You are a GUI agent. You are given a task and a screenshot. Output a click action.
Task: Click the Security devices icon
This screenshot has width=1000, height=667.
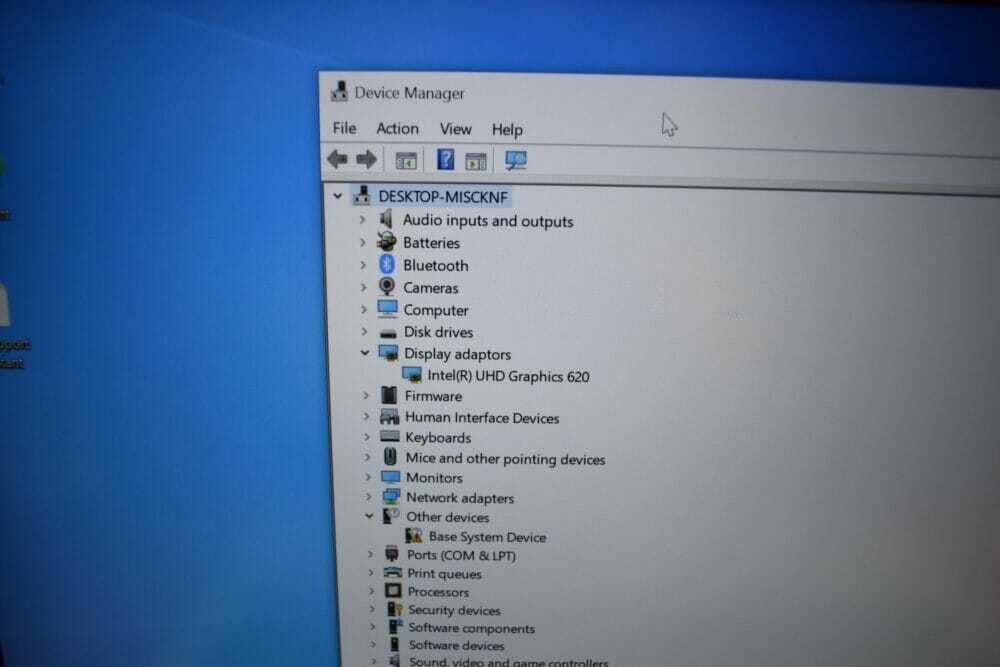coord(395,610)
